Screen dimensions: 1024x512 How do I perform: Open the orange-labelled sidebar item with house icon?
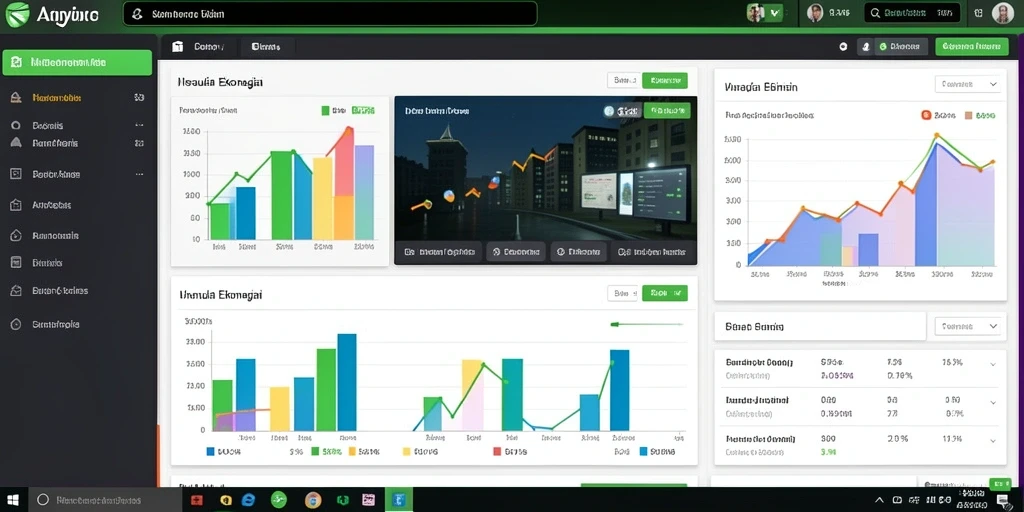pos(77,98)
